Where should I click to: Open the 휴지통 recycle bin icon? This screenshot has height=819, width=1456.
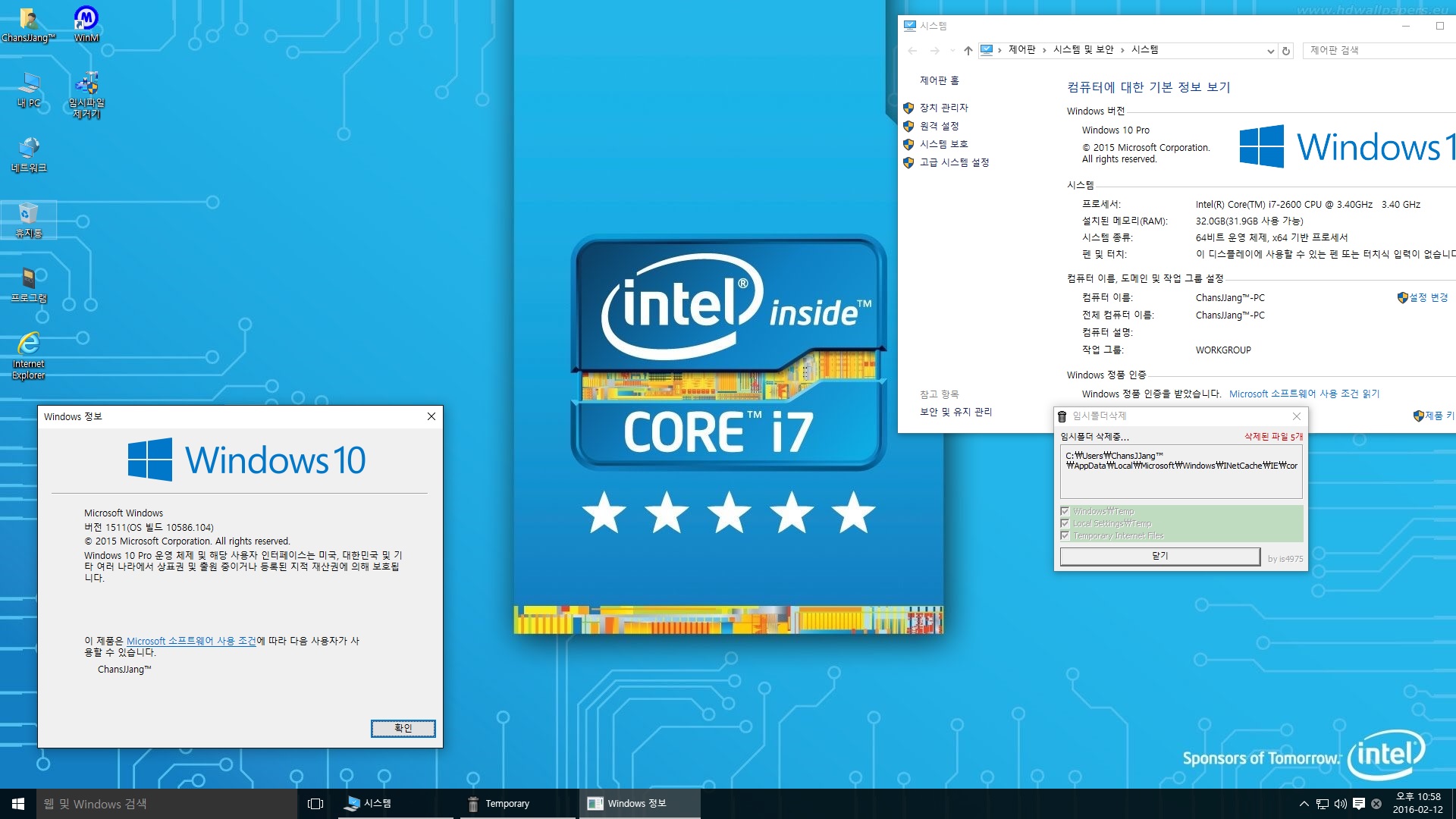pos(29,221)
